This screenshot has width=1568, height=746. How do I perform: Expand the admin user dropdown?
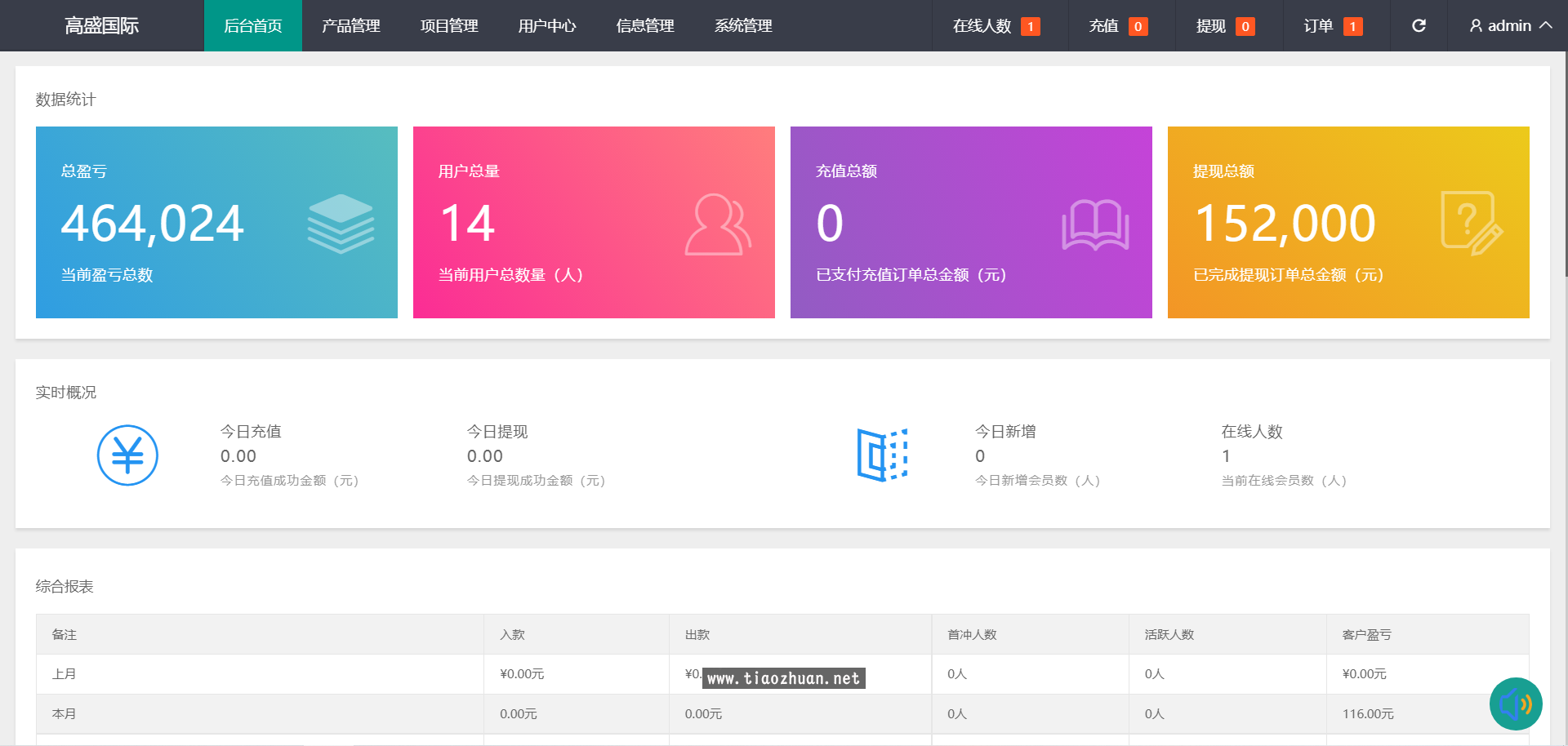tap(1510, 26)
